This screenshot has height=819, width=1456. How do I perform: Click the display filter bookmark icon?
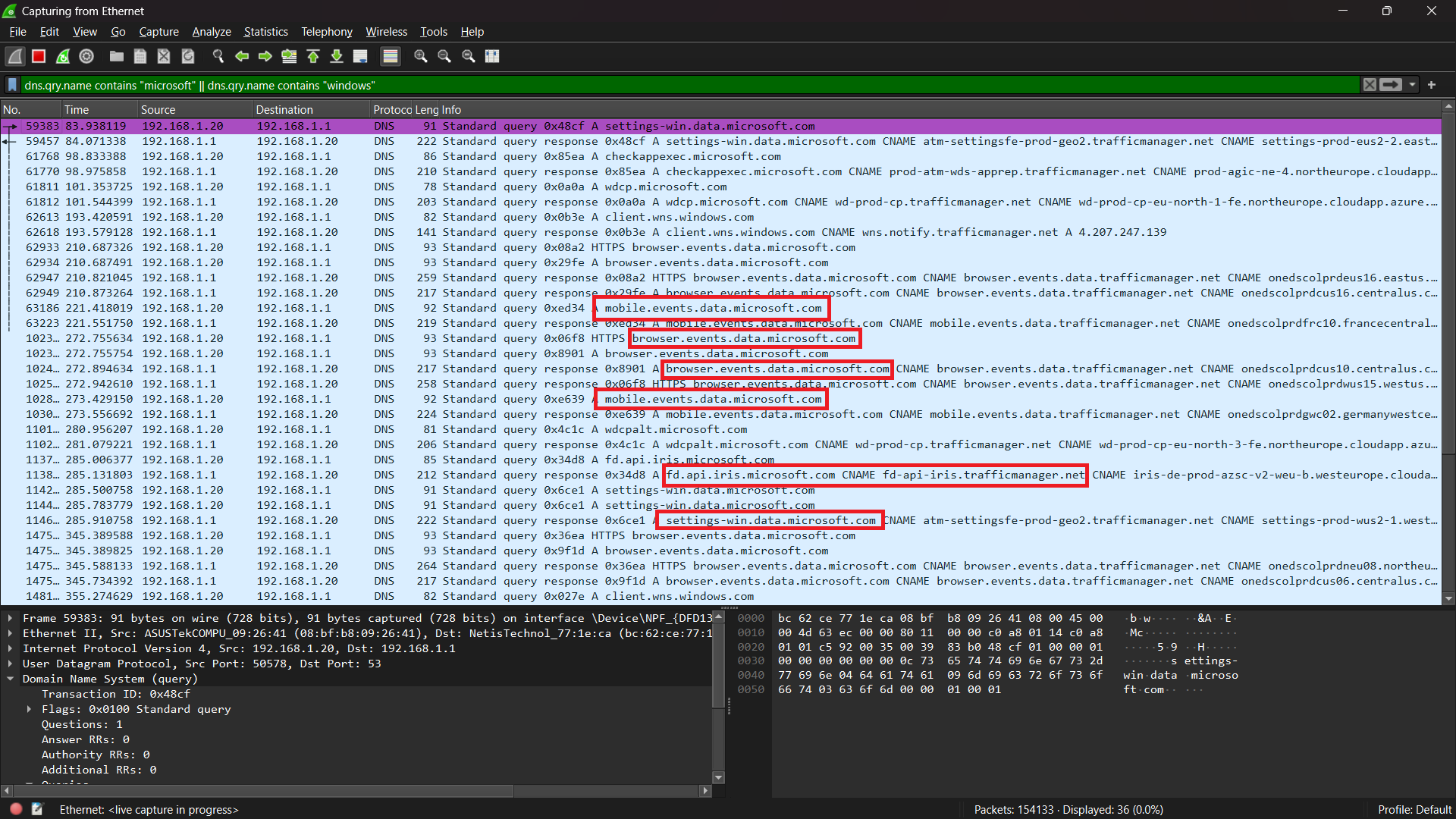[x=12, y=85]
